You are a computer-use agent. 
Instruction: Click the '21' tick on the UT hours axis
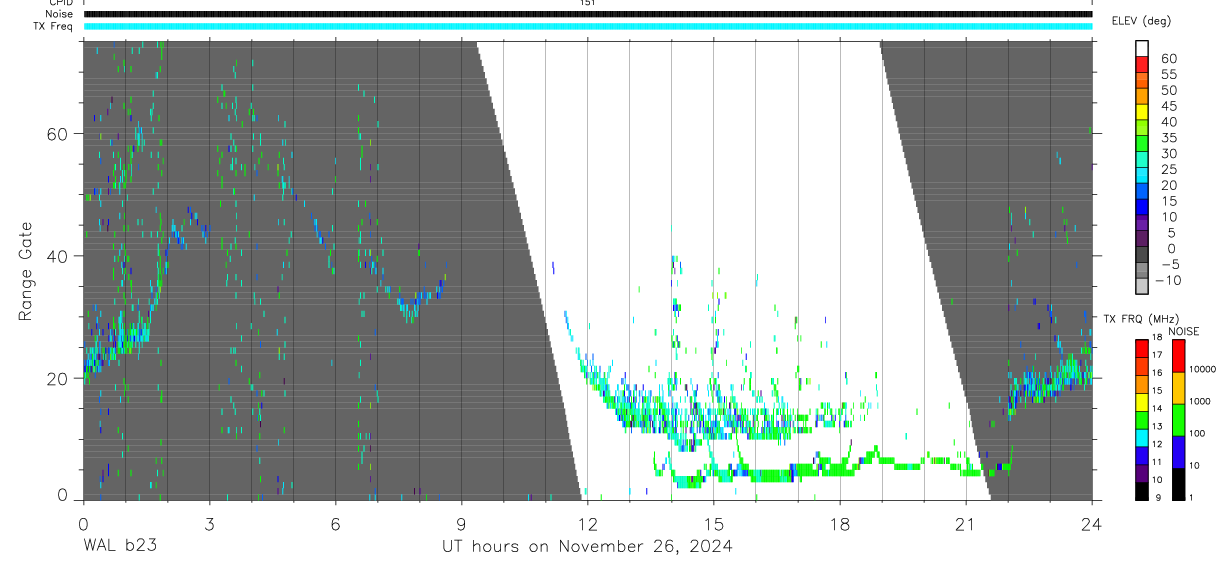click(965, 523)
